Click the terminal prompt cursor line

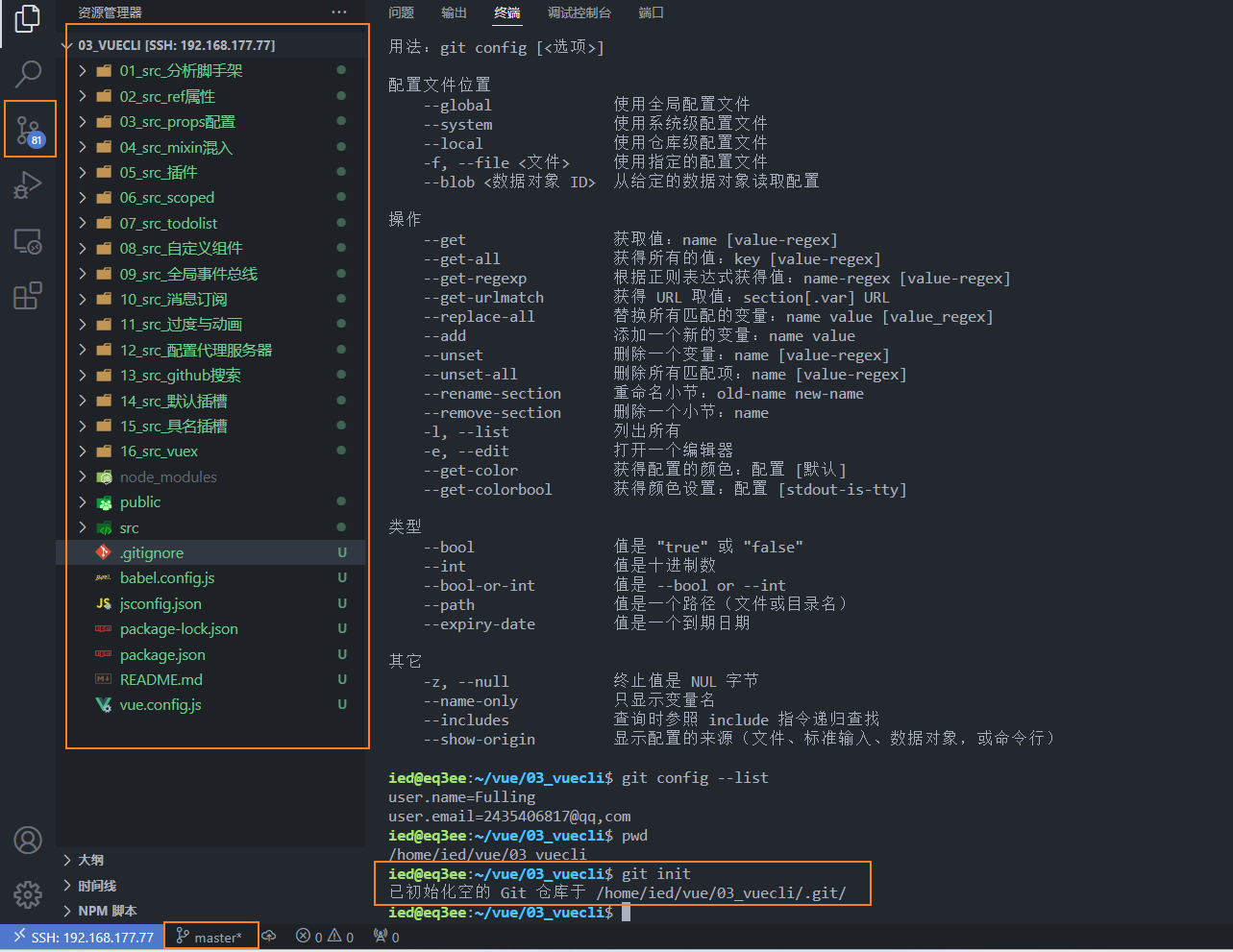click(509, 912)
